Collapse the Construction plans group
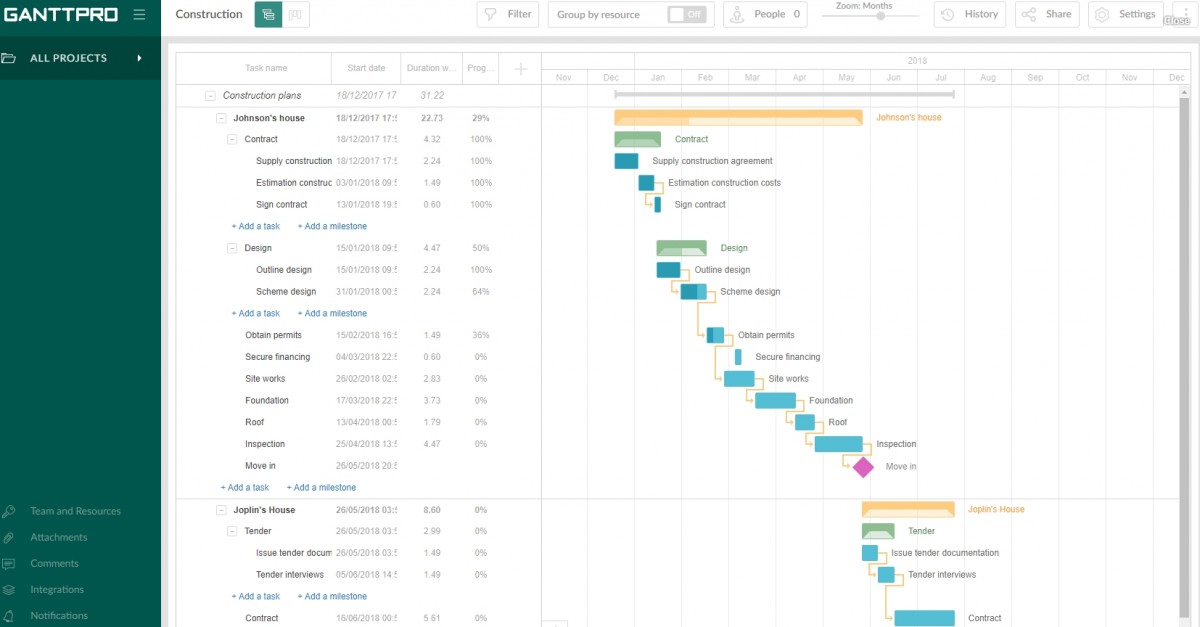Viewport: 1200px width, 627px height. [x=210, y=96]
